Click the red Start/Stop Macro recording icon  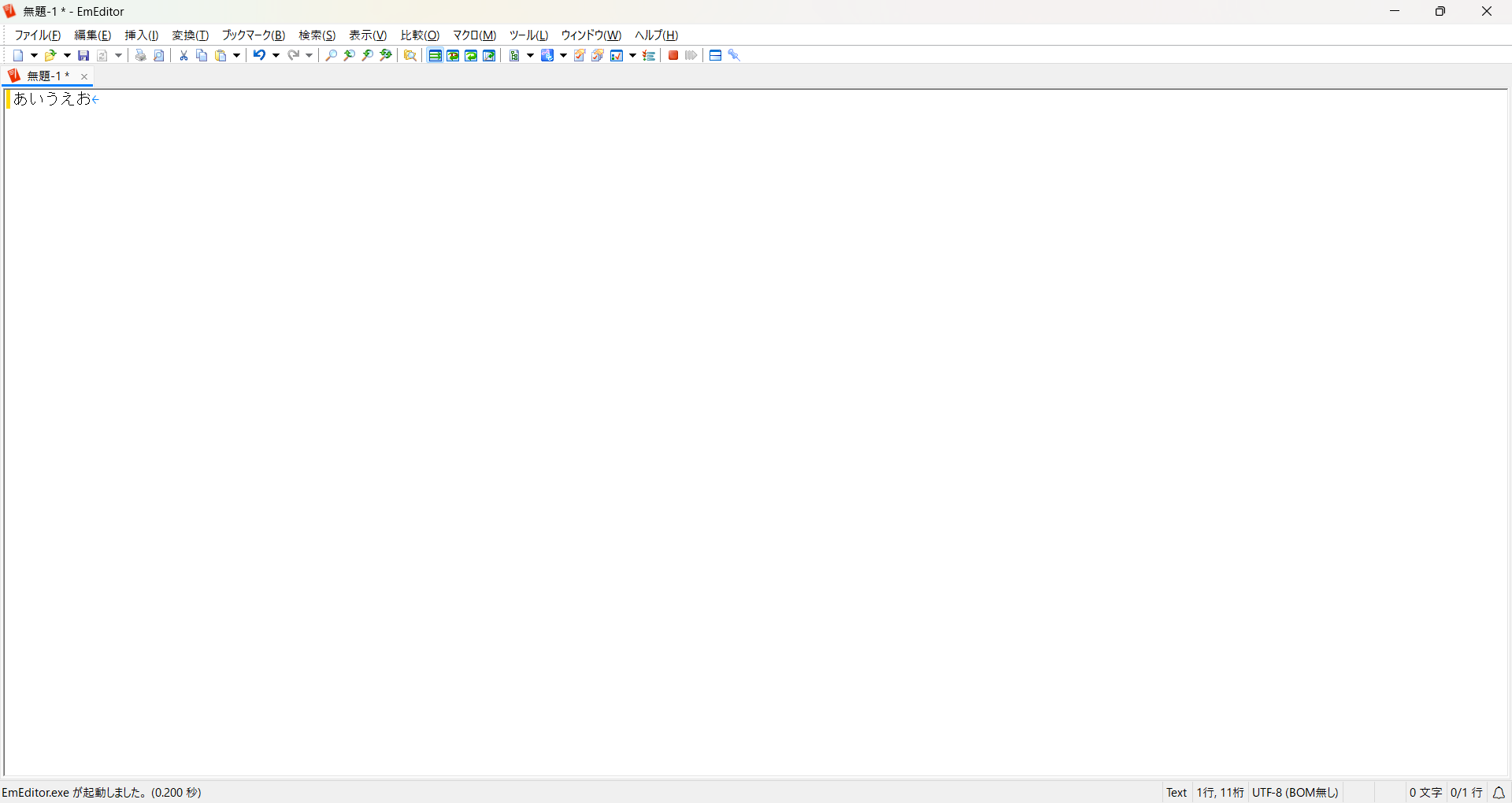[673, 55]
